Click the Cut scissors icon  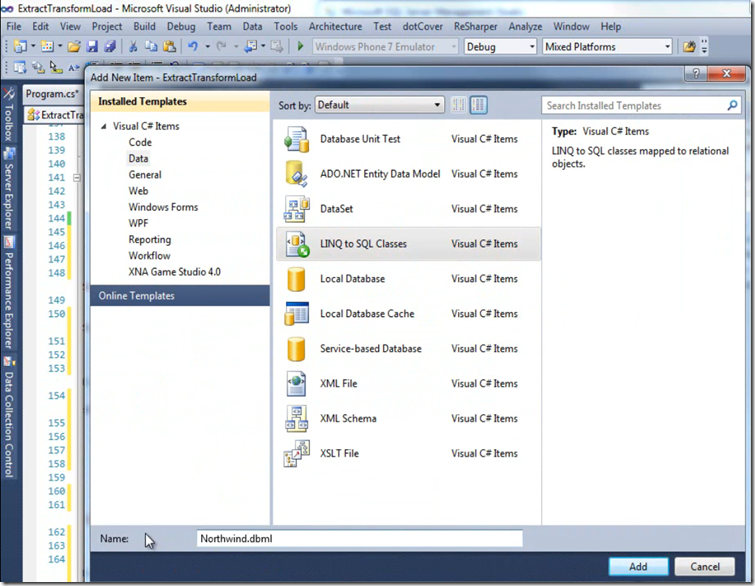coord(133,47)
